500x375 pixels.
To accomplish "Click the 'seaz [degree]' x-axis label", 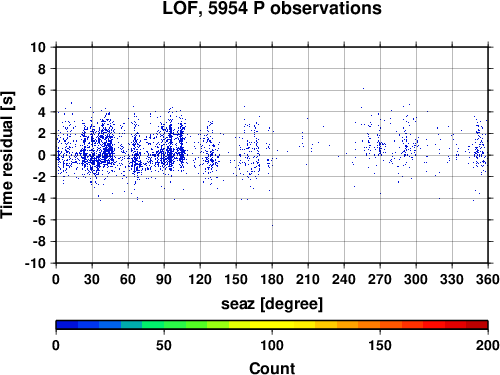I will [272, 304].
